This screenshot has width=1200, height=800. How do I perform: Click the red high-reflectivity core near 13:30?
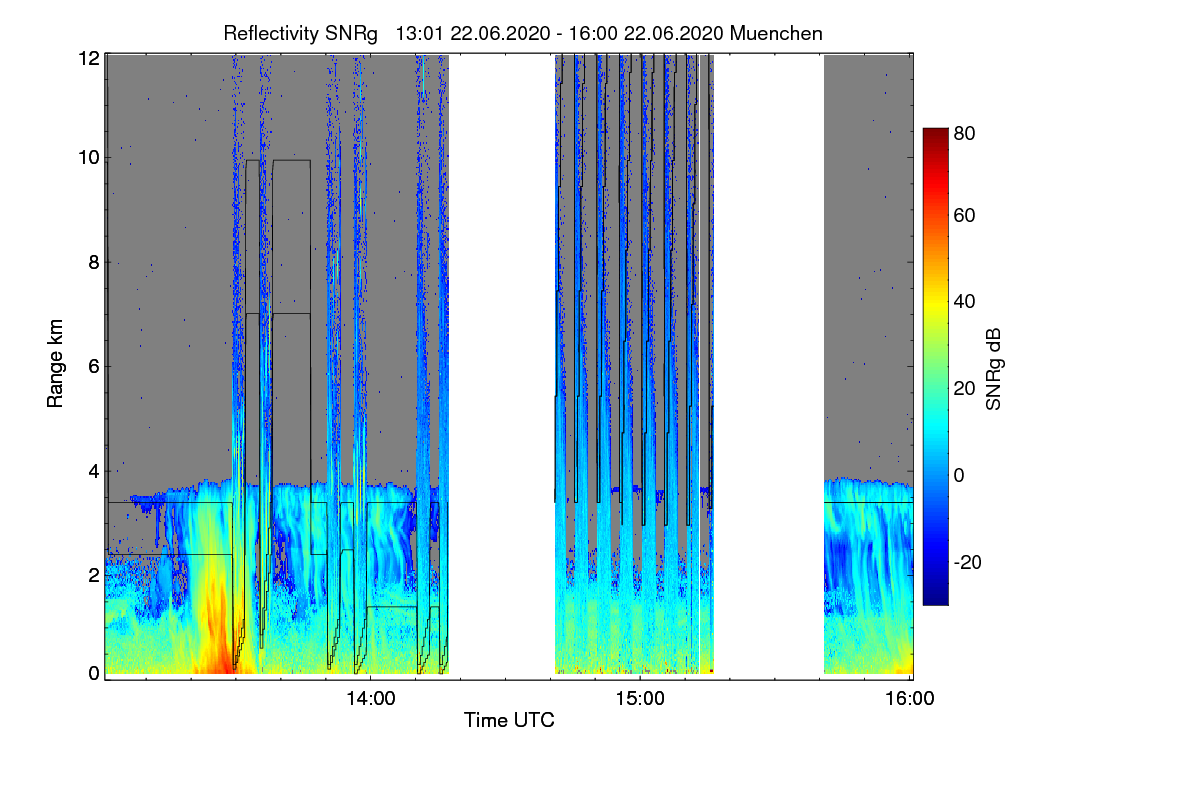pyautogui.click(x=216, y=630)
